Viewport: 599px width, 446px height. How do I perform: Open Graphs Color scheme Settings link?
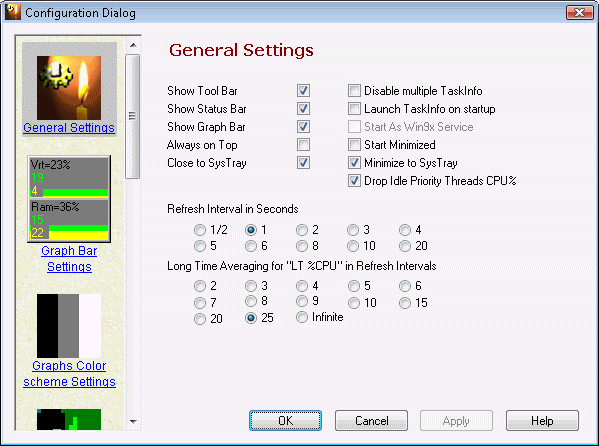[x=69, y=374]
